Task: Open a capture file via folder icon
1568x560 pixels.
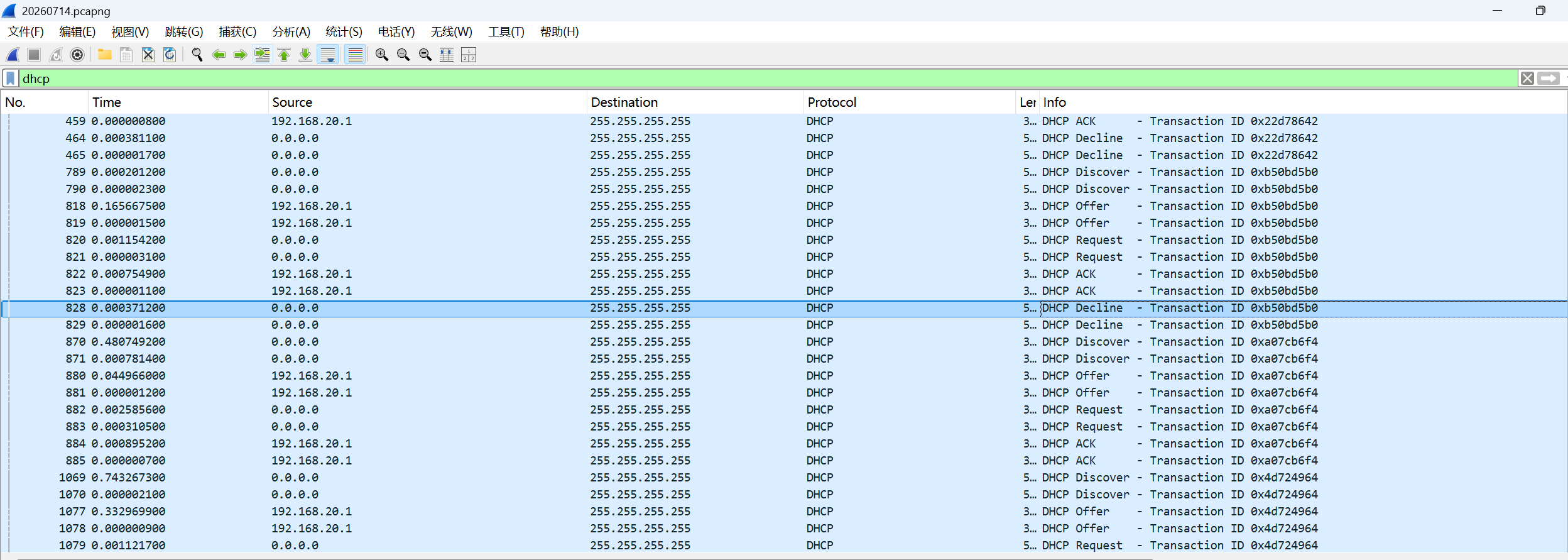Action: 105,55
